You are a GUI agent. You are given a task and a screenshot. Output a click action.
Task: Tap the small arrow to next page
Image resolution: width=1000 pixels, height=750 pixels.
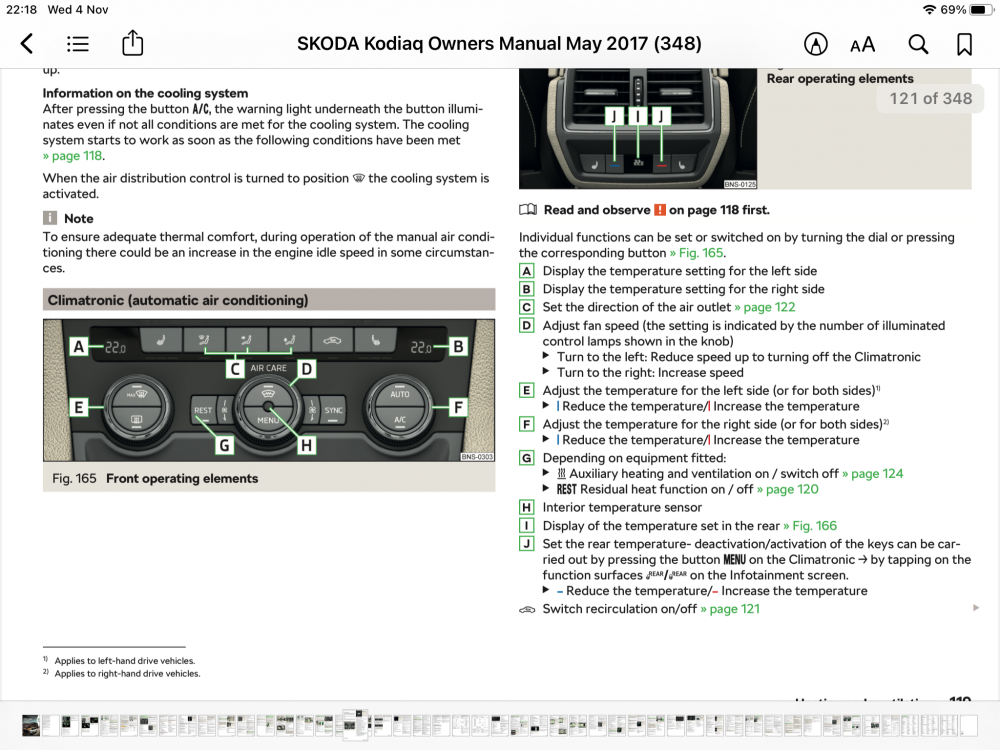(x=976, y=608)
